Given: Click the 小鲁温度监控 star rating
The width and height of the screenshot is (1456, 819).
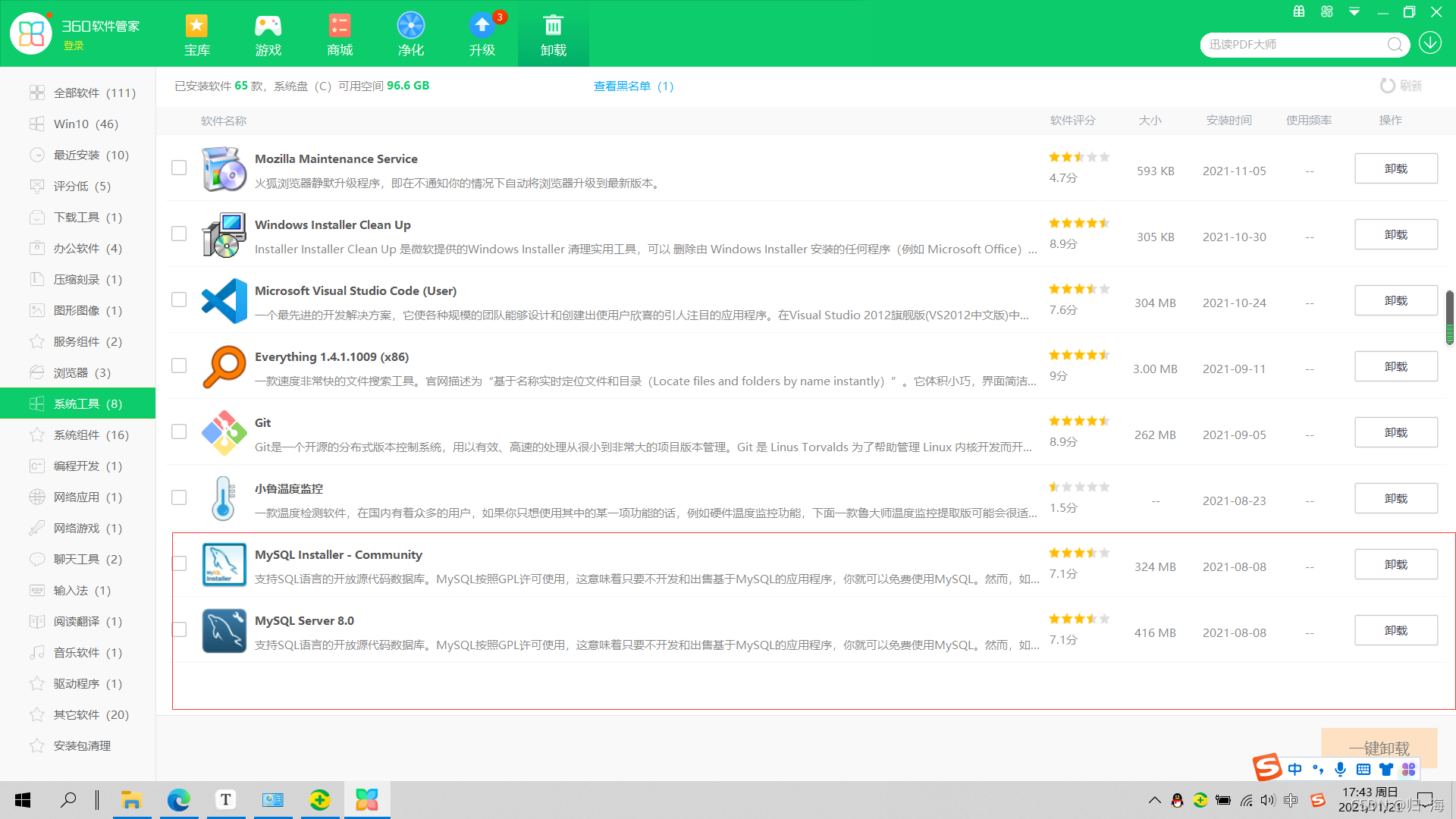Looking at the screenshot, I should tap(1079, 487).
